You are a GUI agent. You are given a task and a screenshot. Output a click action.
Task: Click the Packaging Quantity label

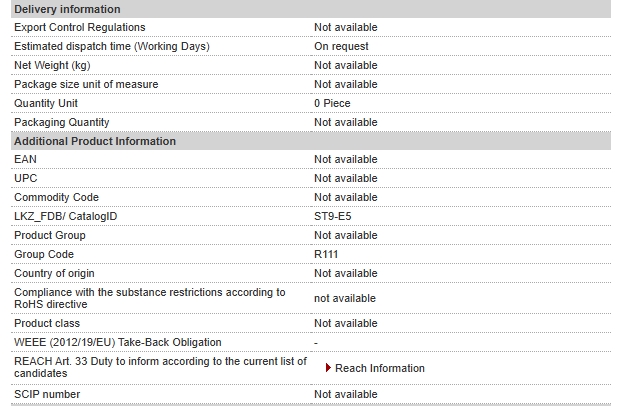tap(61, 122)
